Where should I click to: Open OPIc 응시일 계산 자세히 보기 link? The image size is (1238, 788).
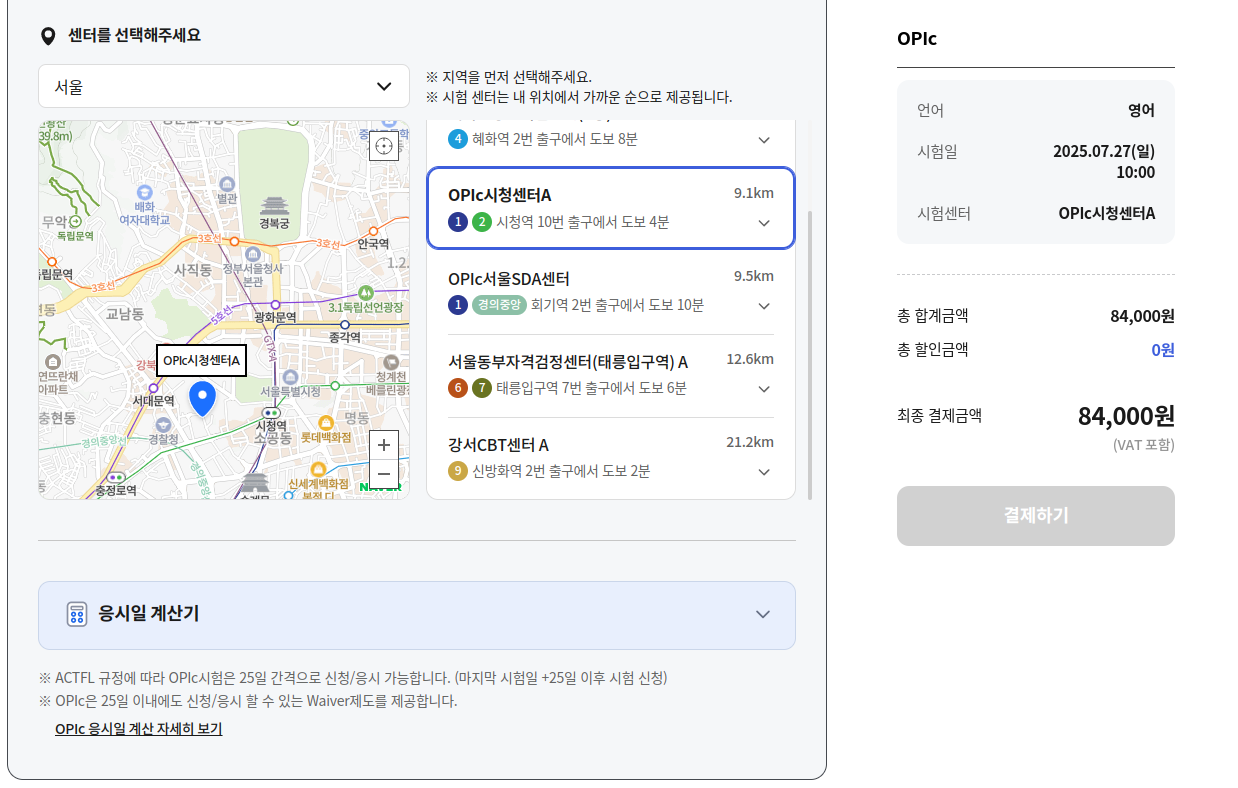138,728
